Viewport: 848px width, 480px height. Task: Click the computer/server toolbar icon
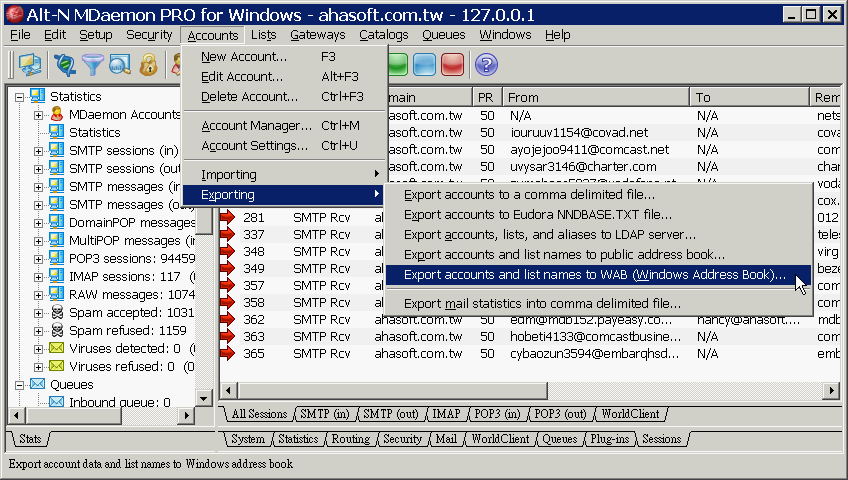click(30, 65)
